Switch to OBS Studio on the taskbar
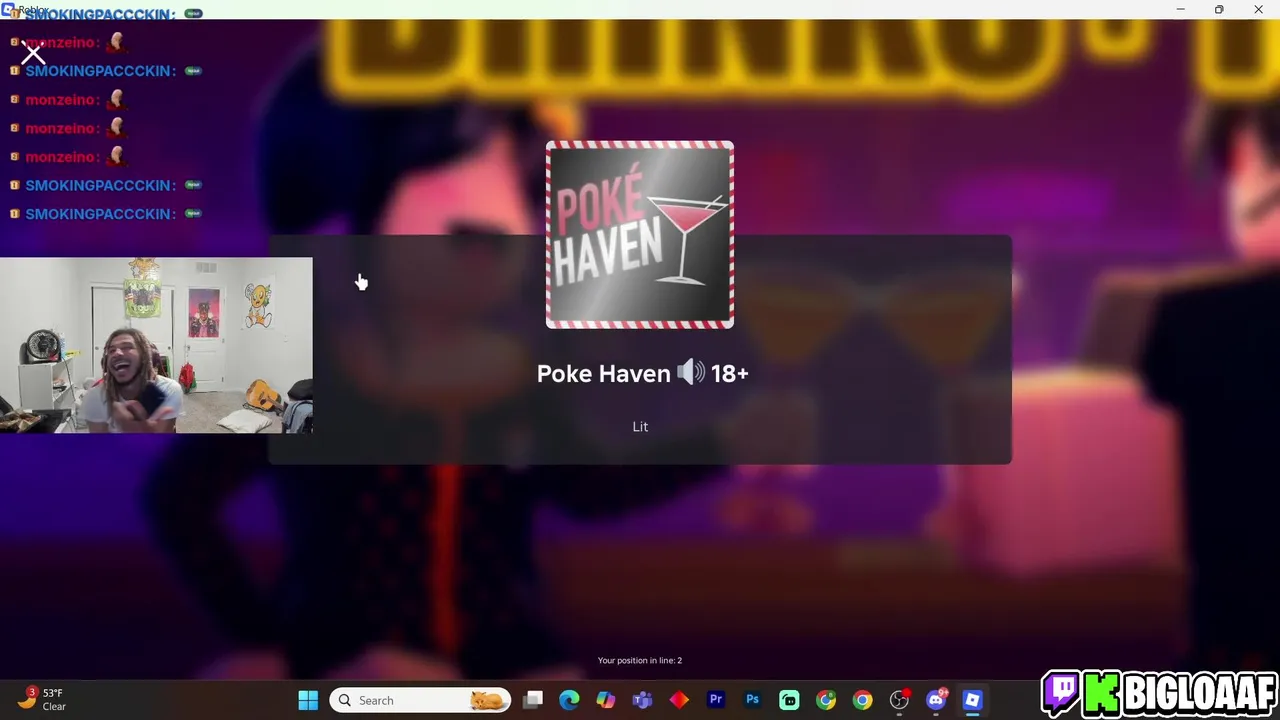1280x720 pixels. [899, 700]
